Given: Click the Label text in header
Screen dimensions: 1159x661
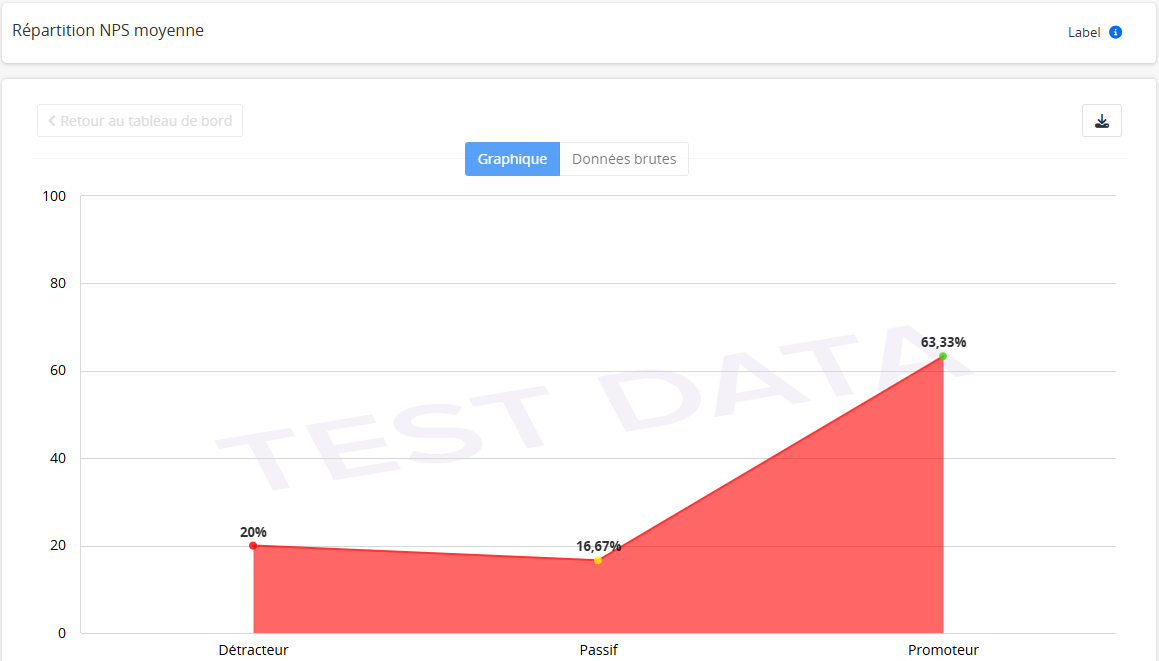Looking at the screenshot, I should coord(1084,32).
